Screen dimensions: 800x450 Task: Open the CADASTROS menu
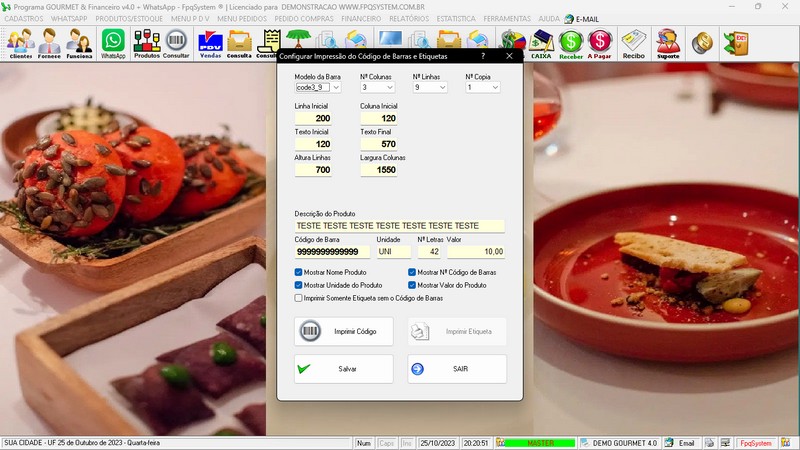24,19
